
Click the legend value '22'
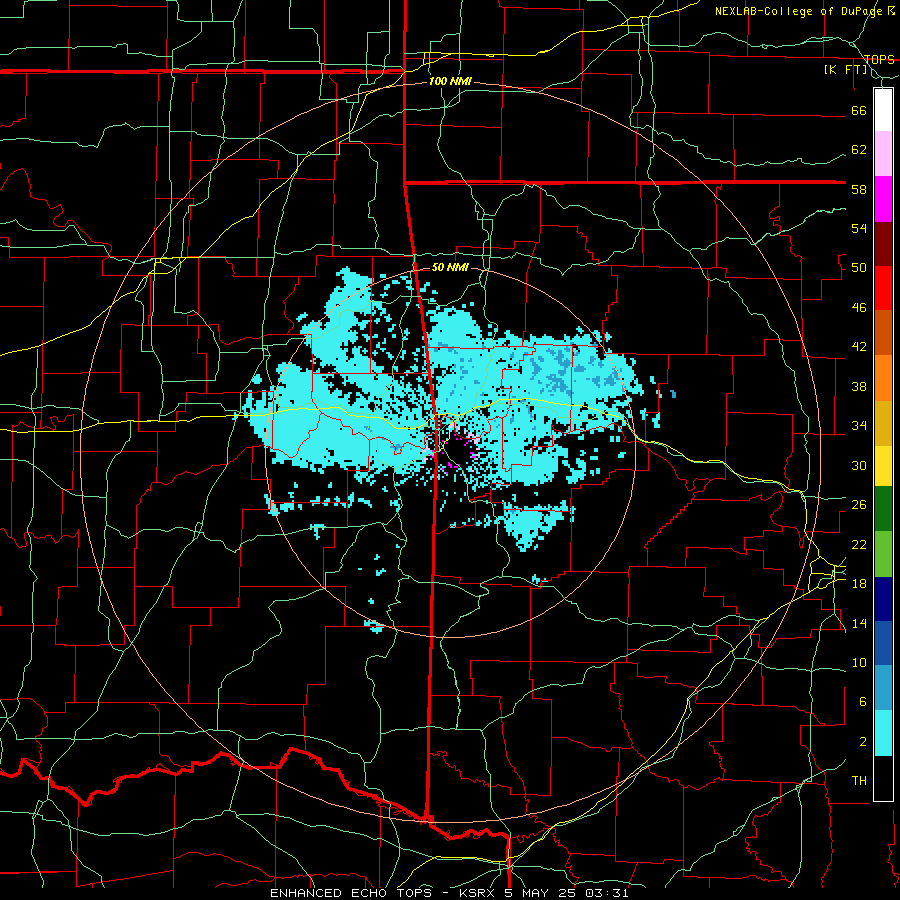(x=859, y=544)
